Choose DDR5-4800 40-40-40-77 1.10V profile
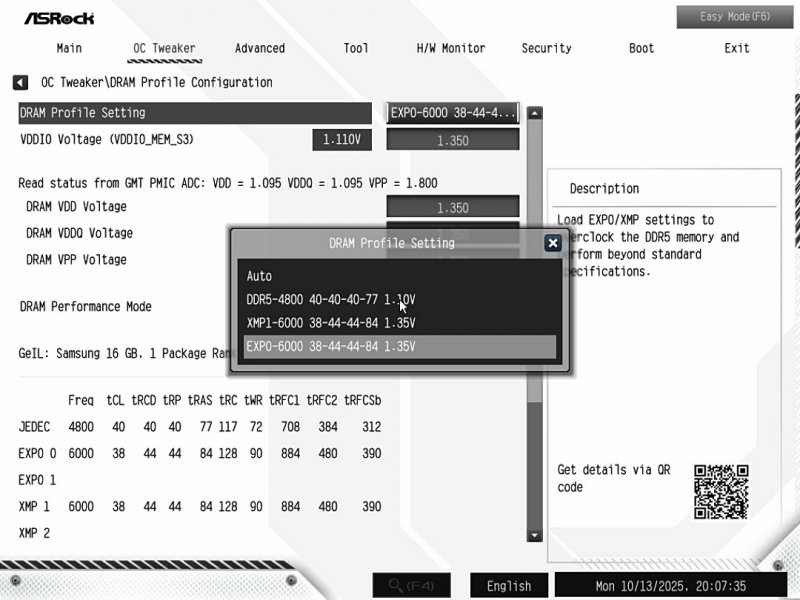This screenshot has height=600, width=800. coord(330,299)
